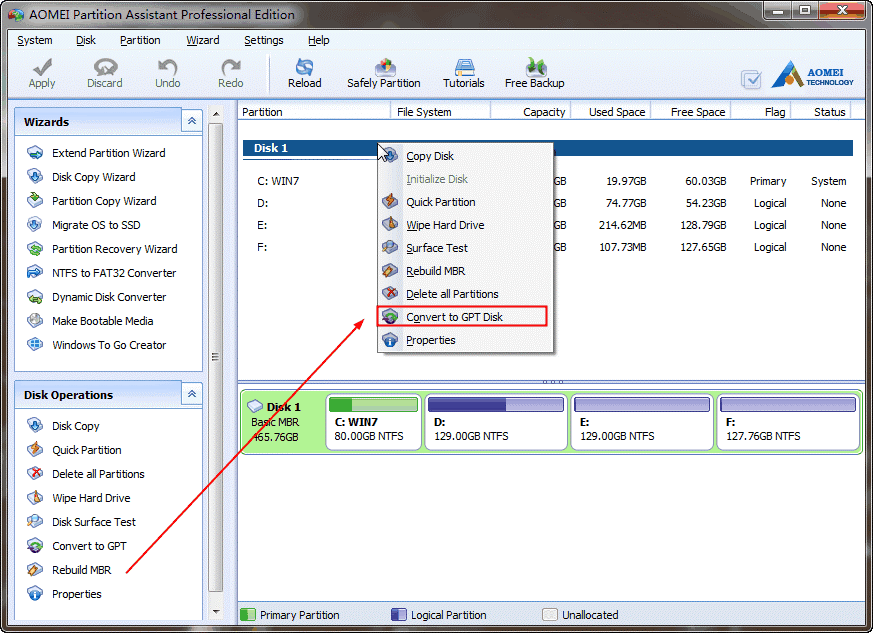Click the checkmark icon beside AOMEI logo
Image resolution: width=873 pixels, height=633 pixels.
pyautogui.click(x=751, y=80)
